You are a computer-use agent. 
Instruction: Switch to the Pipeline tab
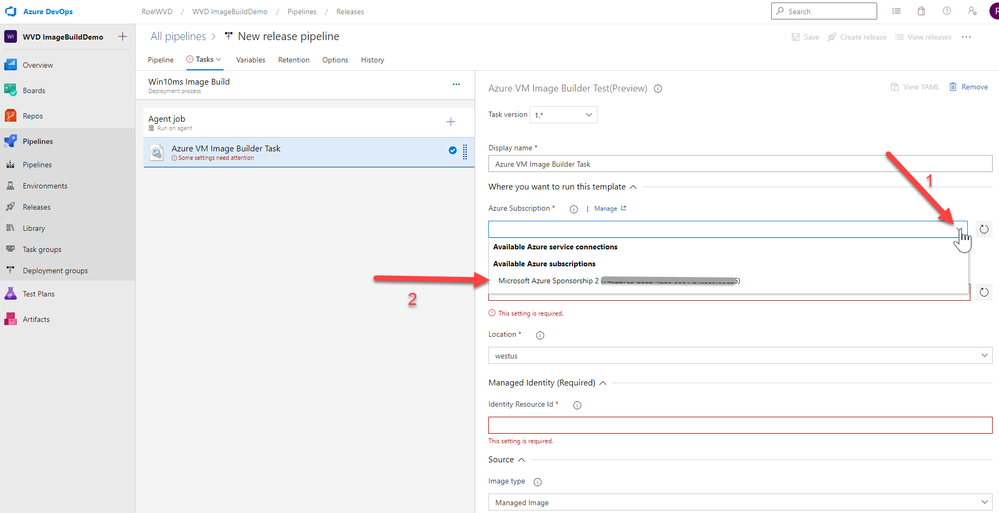click(161, 60)
